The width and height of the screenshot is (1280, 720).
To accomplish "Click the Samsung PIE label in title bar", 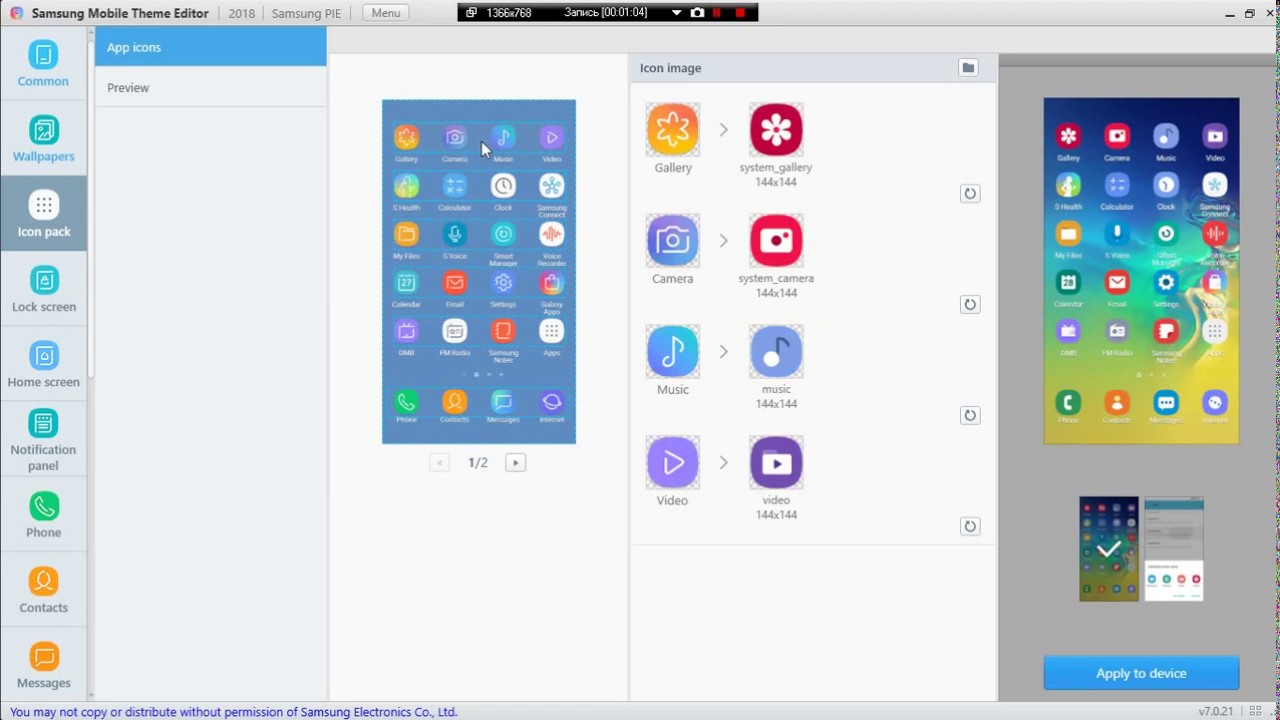I will (308, 13).
